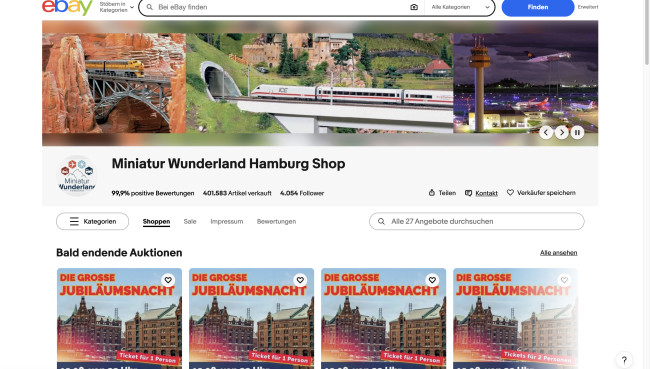This screenshot has height=369, width=650.
Task: Click the heart icon beside Verkäufer speichern
Action: click(510, 192)
